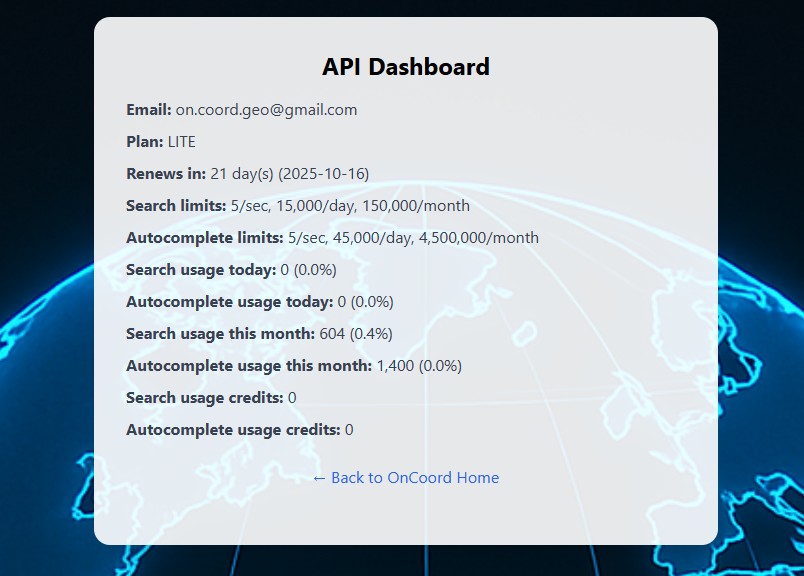Click the left arrow before Back to OnCoord
The width and height of the screenshot is (804, 576).
pyautogui.click(x=319, y=478)
